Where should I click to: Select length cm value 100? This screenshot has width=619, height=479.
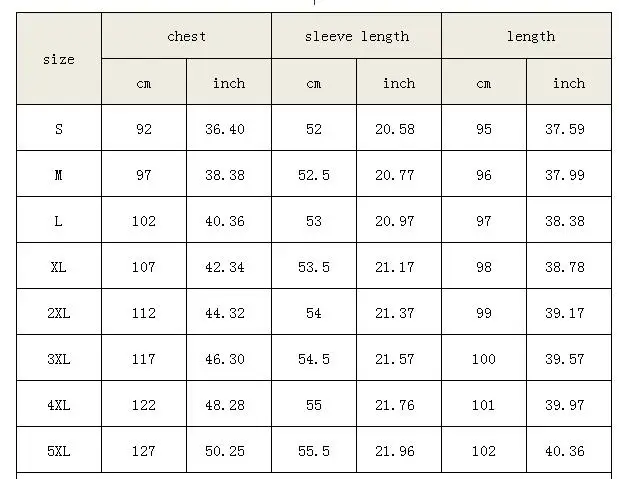pos(484,358)
